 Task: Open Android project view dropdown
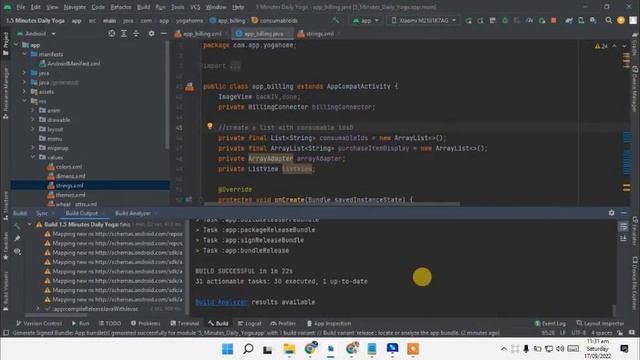(x=36, y=33)
